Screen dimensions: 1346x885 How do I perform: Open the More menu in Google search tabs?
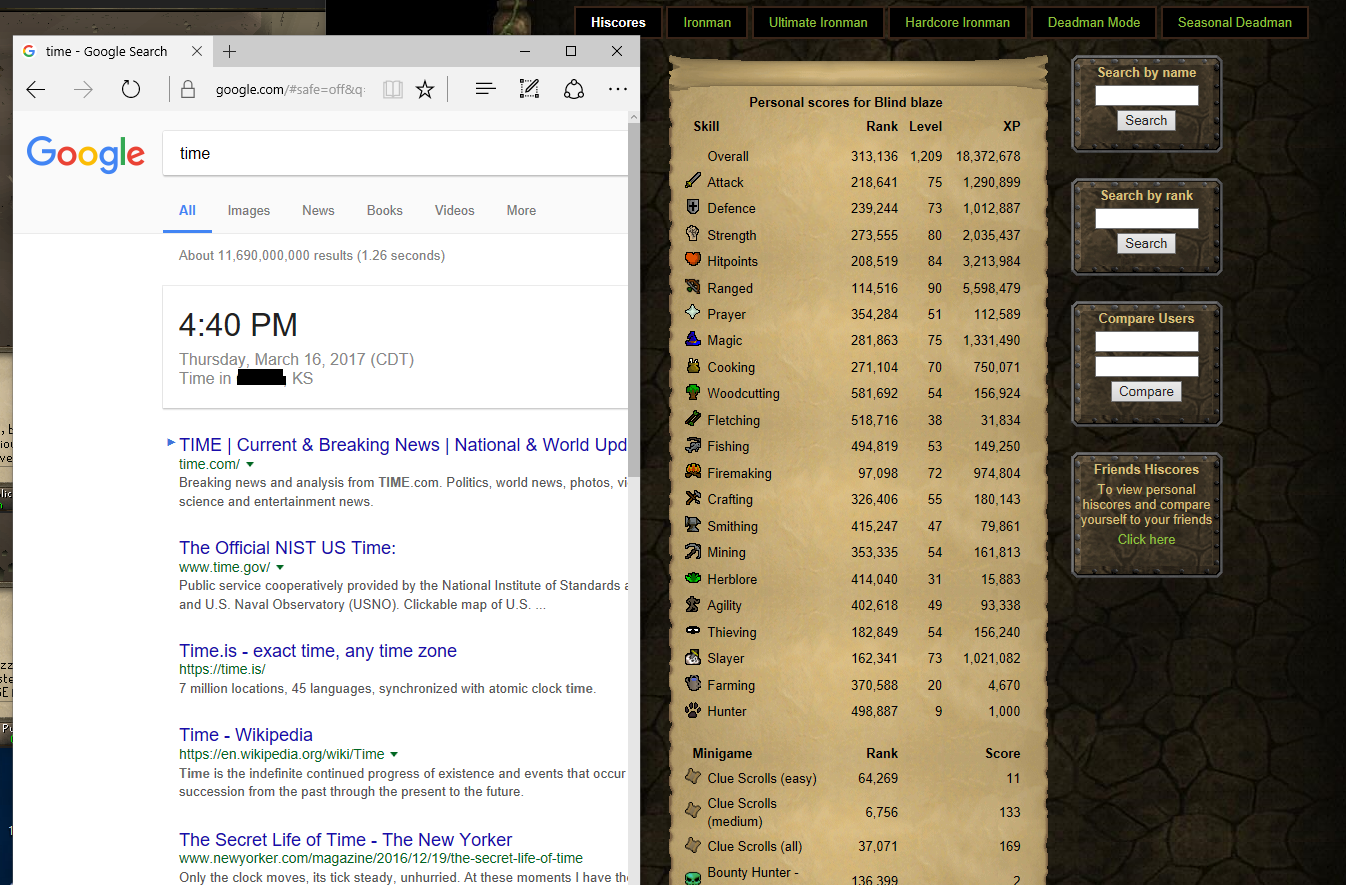521,210
